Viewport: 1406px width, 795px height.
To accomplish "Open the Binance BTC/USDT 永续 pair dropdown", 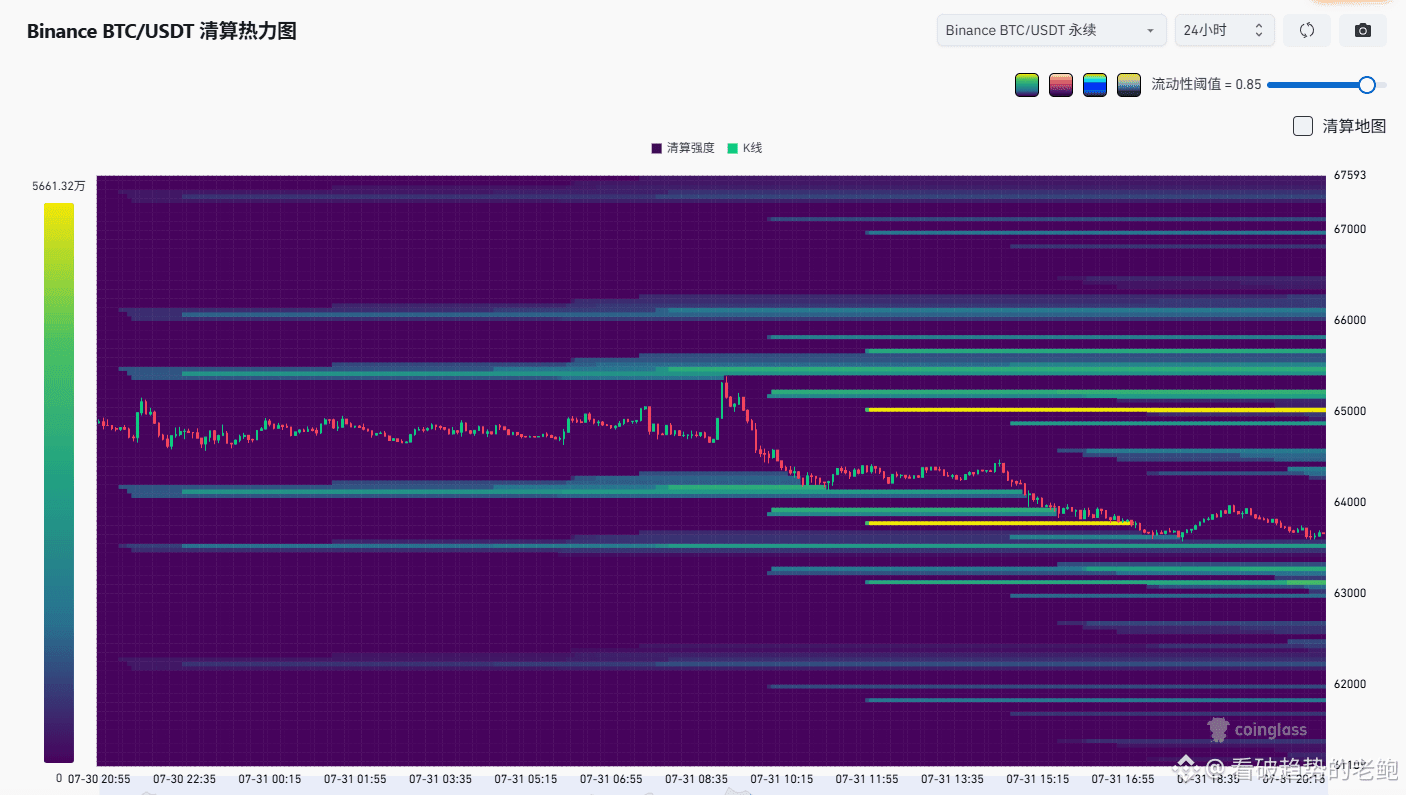I will [1051, 30].
